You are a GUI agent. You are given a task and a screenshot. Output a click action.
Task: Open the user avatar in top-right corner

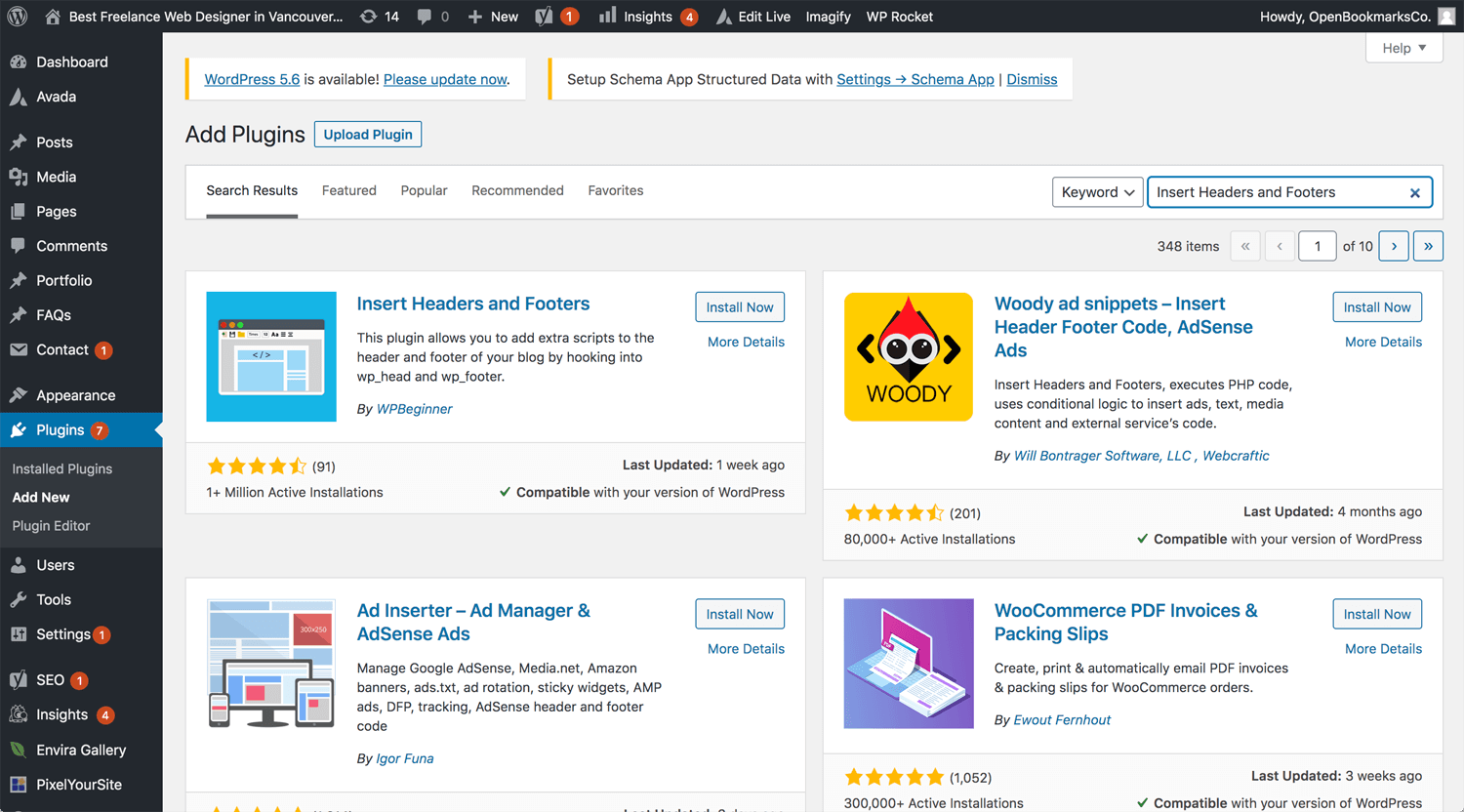[x=1446, y=17]
